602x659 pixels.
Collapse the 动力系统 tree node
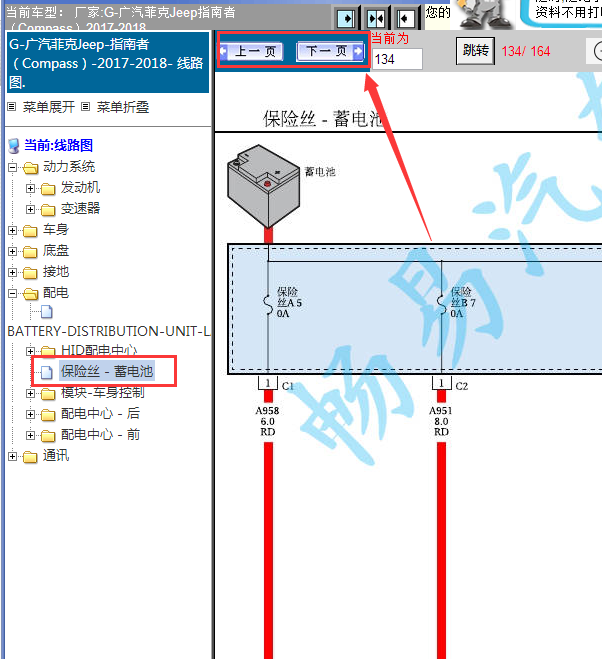coord(13,167)
